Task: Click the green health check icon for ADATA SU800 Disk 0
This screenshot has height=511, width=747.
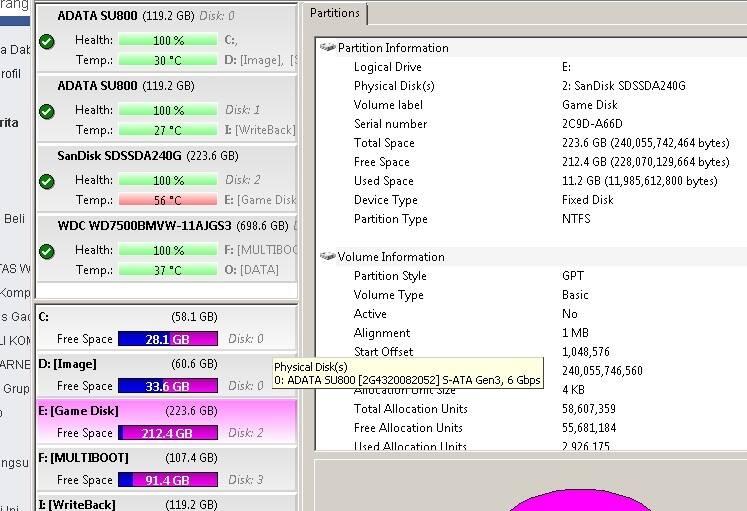Action: tap(47, 42)
